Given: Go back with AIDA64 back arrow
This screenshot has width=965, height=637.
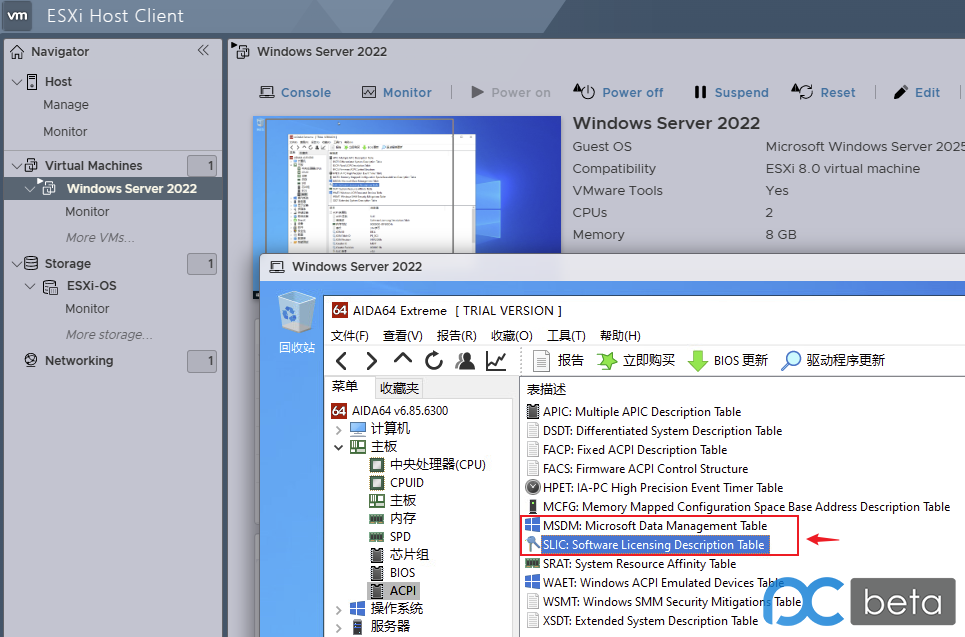Looking at the screenshot, I should [342, 361].
